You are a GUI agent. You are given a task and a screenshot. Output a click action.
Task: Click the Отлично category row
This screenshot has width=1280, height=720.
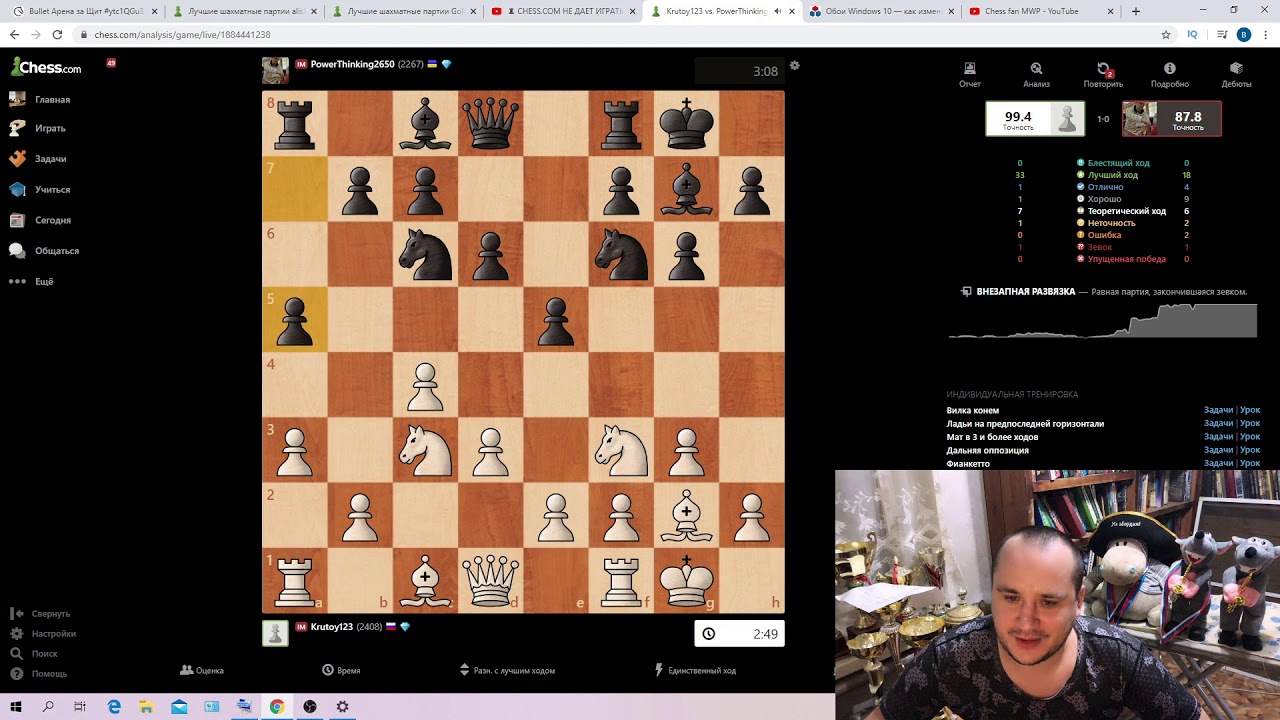(1103, 187)
